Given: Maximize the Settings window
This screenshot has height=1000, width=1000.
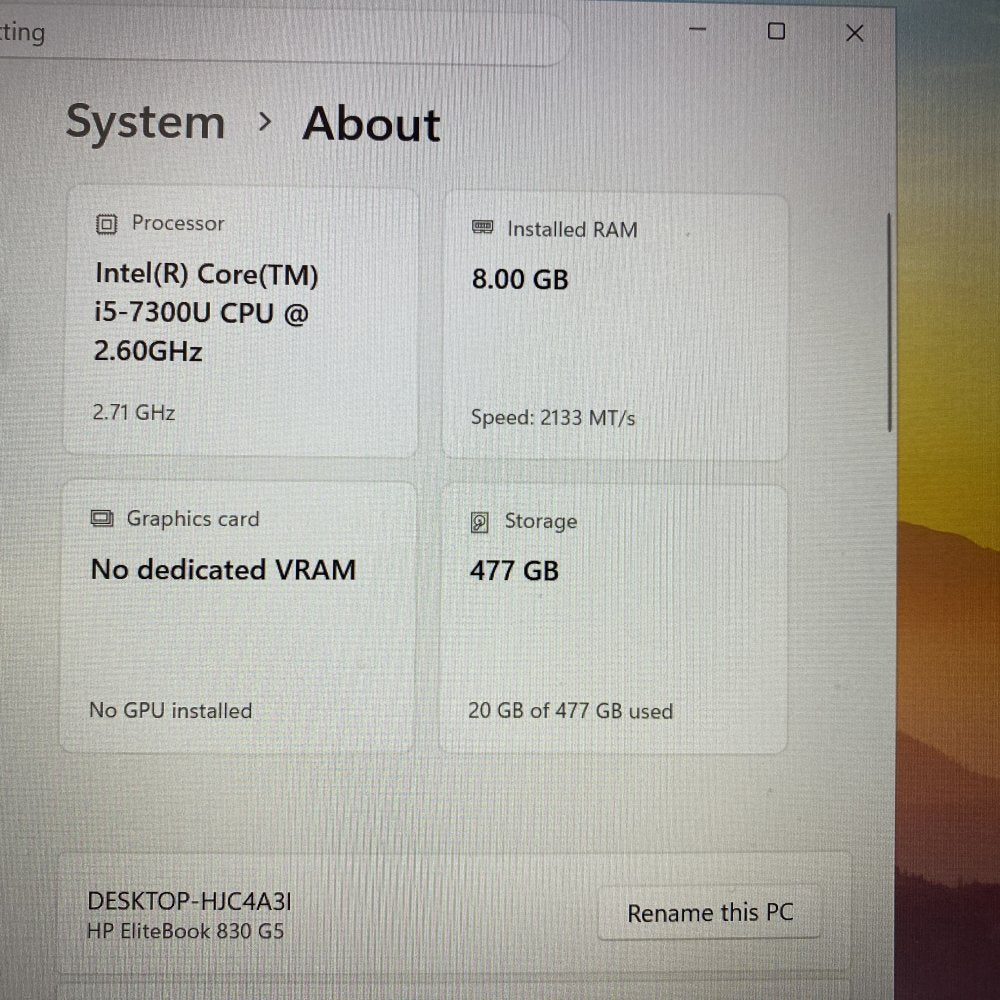Looking at the screenshot, I should [776, 31].
